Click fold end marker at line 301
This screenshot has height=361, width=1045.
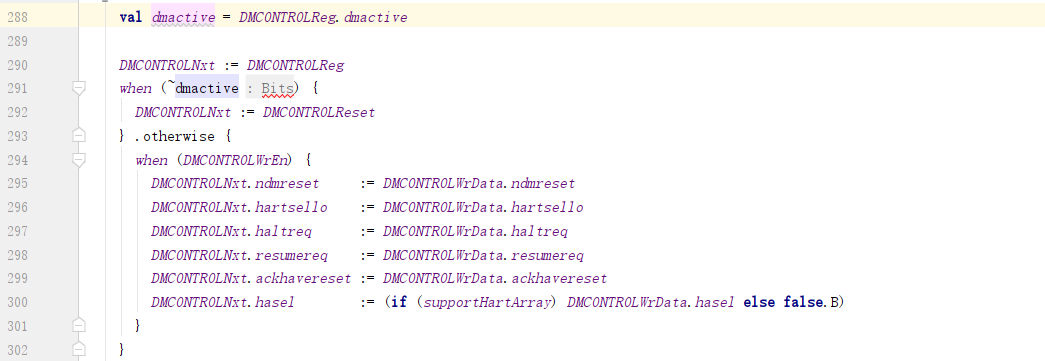(x=79, y=326)
